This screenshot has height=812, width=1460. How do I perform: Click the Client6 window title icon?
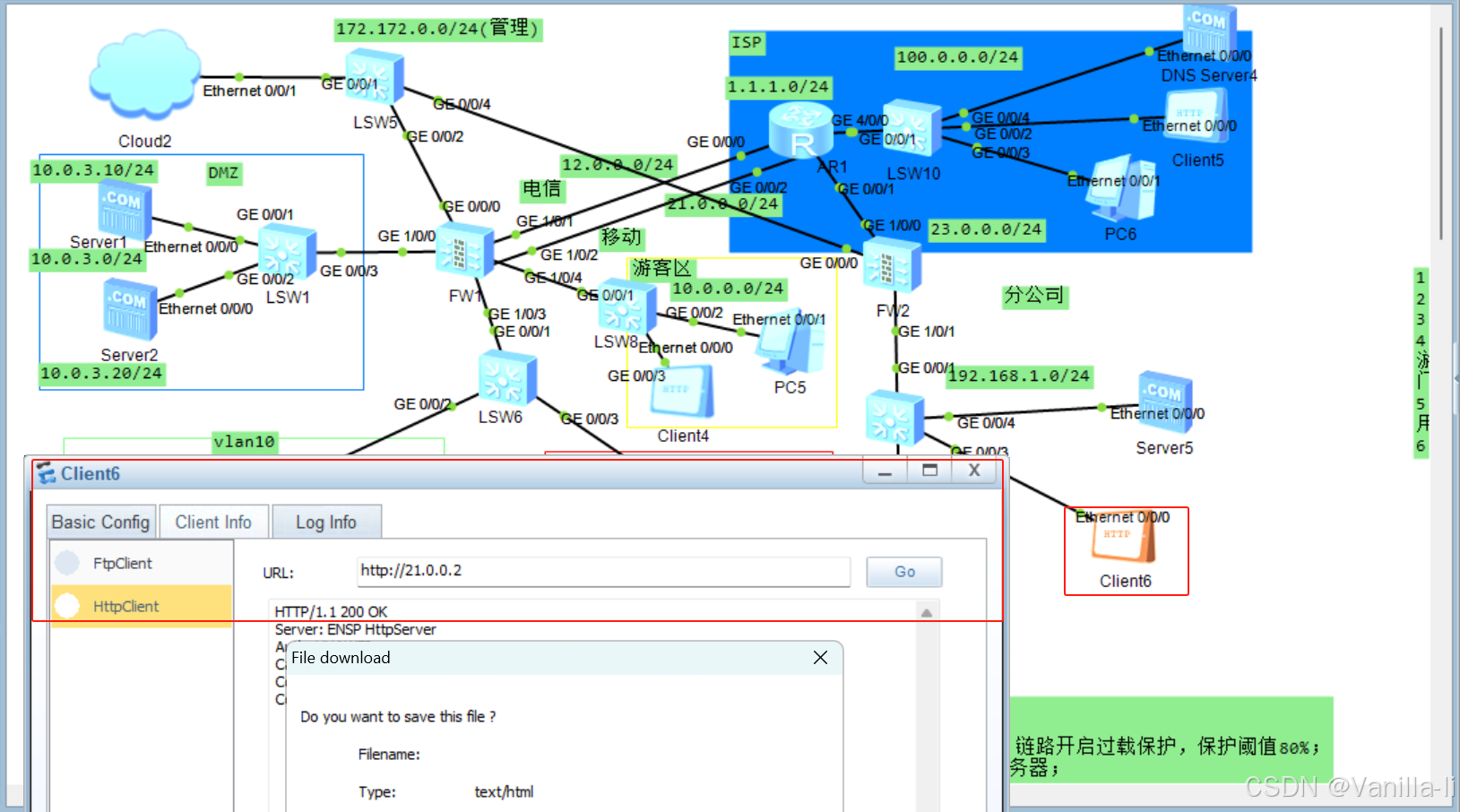pos(47,473)
